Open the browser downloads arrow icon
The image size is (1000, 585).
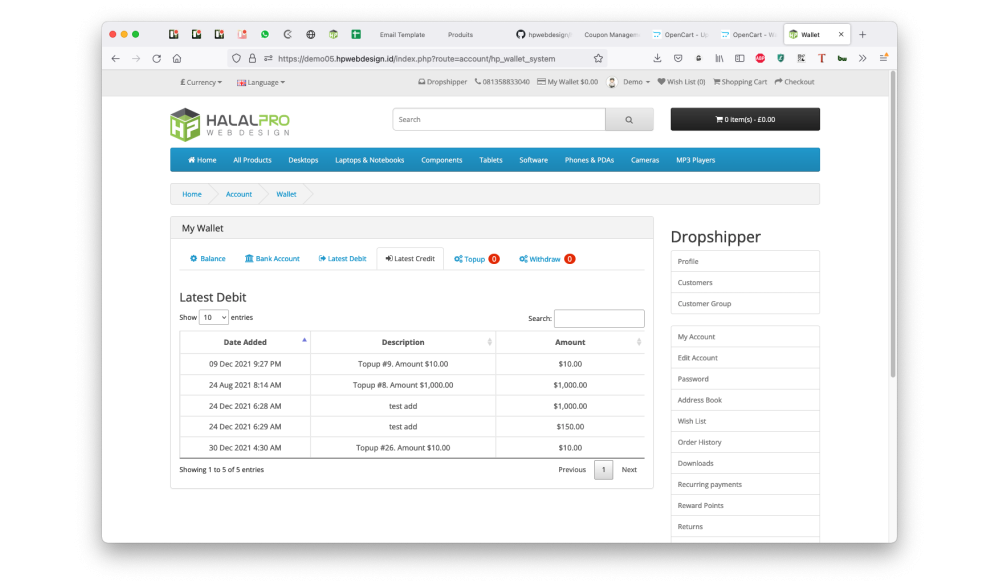[x=657, y=59]
